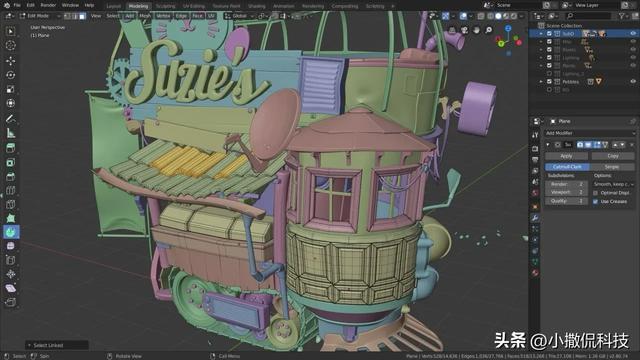Toggle X-Ray in viewport header
The height and width of the screenshot is (360, 640).
tap(481, 16)
